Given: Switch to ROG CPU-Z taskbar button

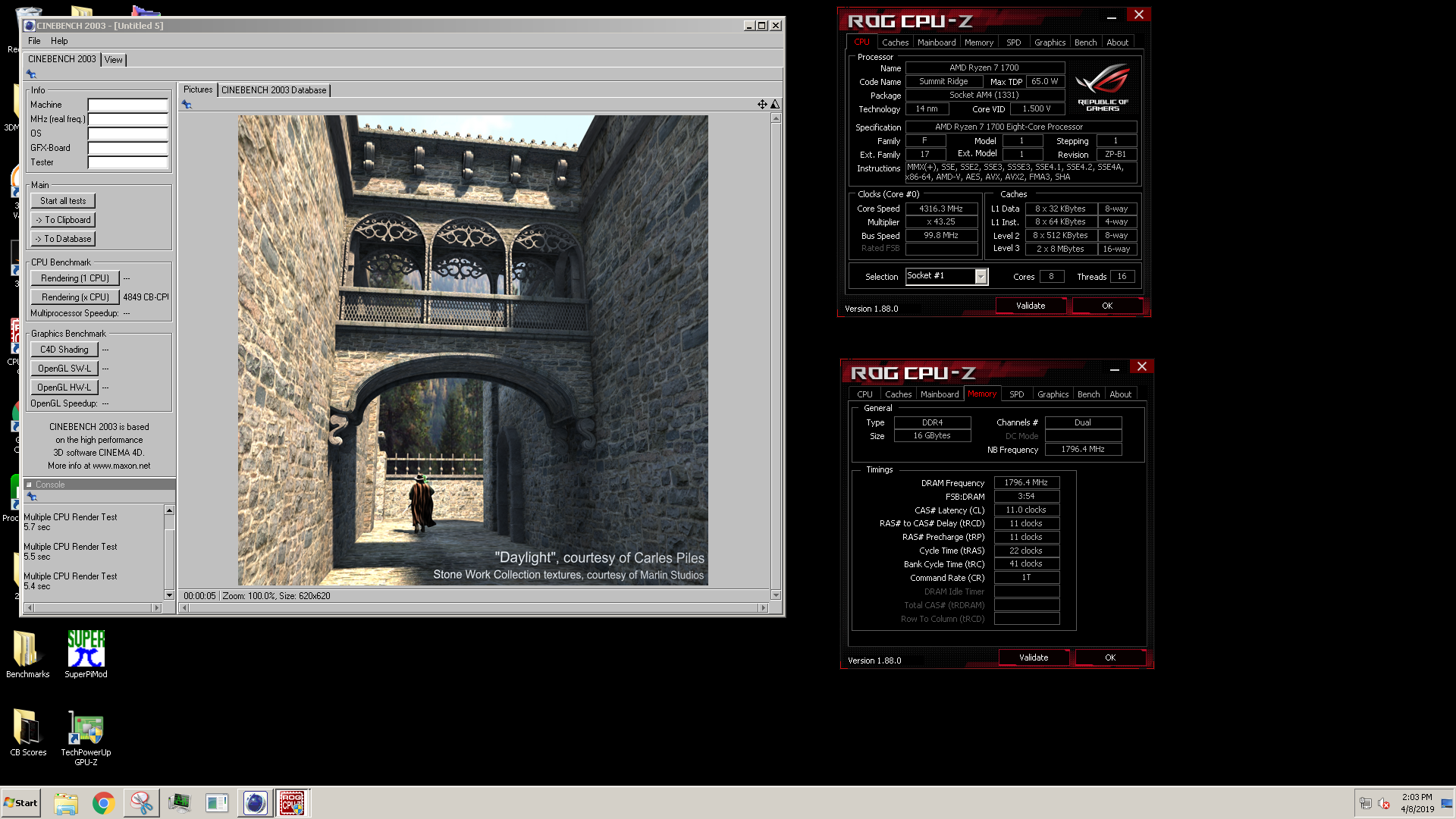Looking at the screenshot, I should click(x=292, y=803).
